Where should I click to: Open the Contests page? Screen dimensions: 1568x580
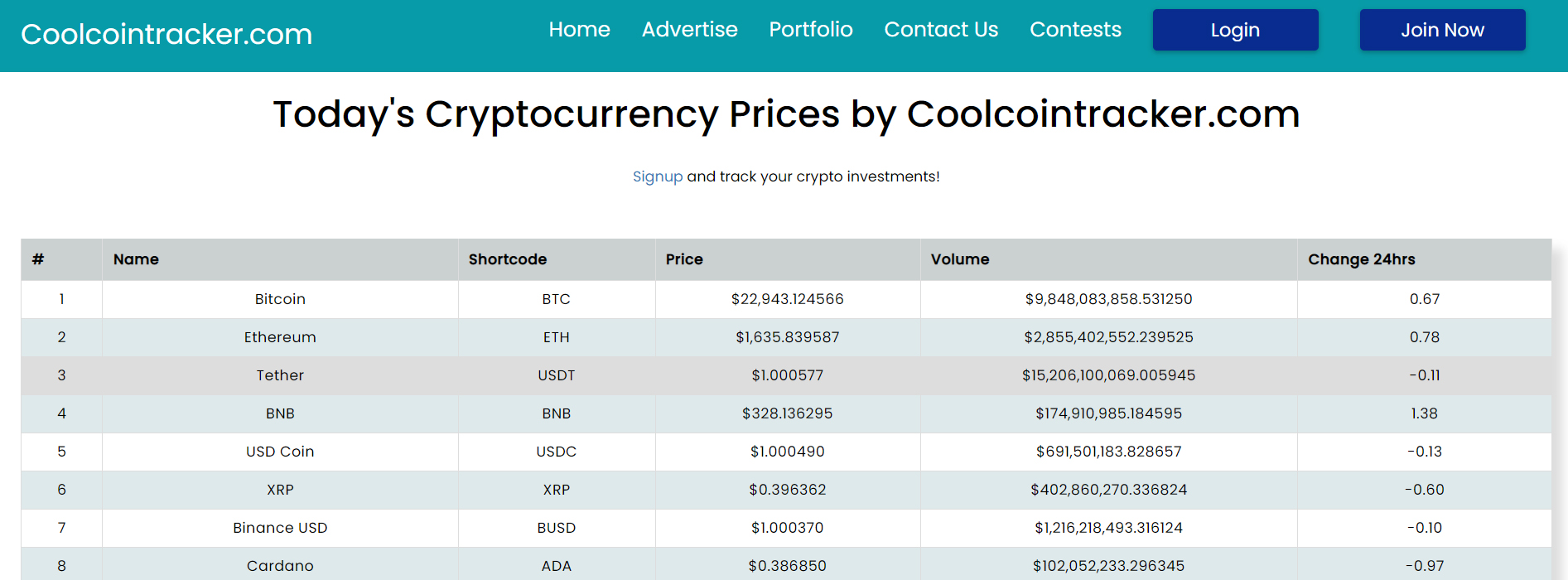coord(1075,30)
